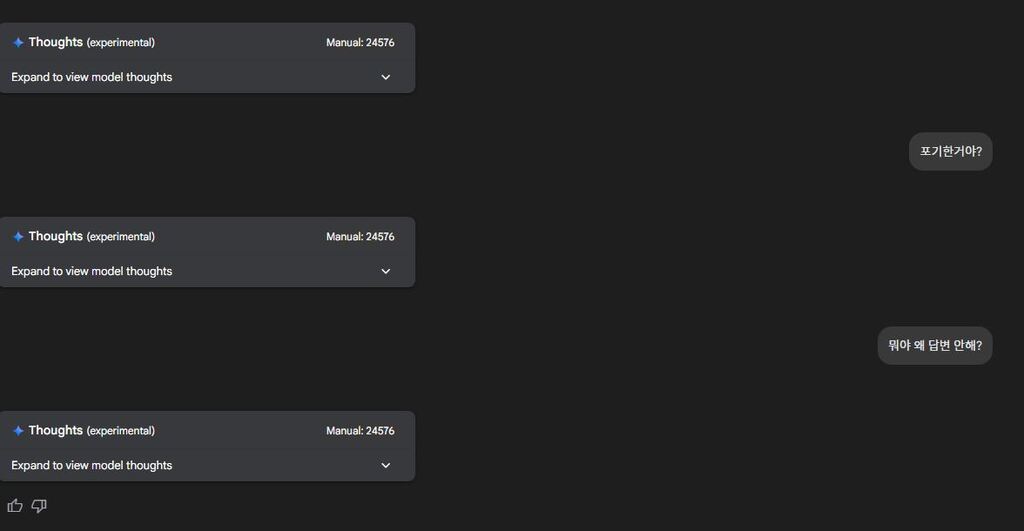Expand the bottom Thoughts panel chevron
This screenshot has height=531, width=1024.
click(385, 465)
